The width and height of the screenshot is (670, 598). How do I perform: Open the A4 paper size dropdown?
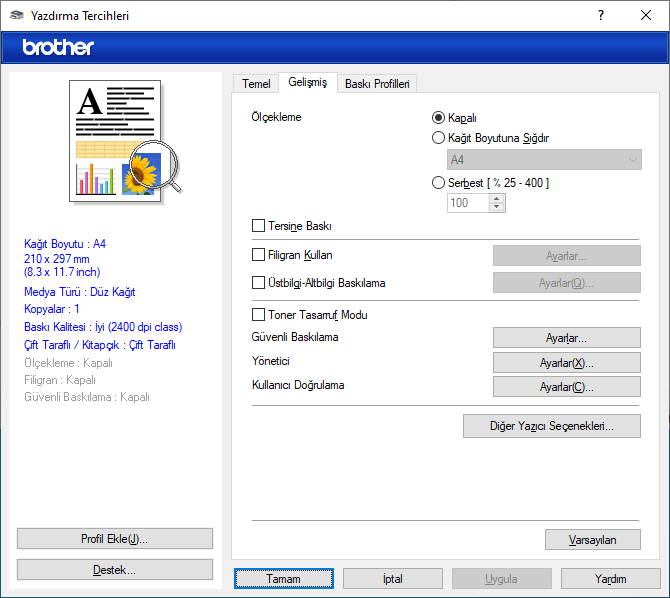pyautogui.click(x=544, y=160)
